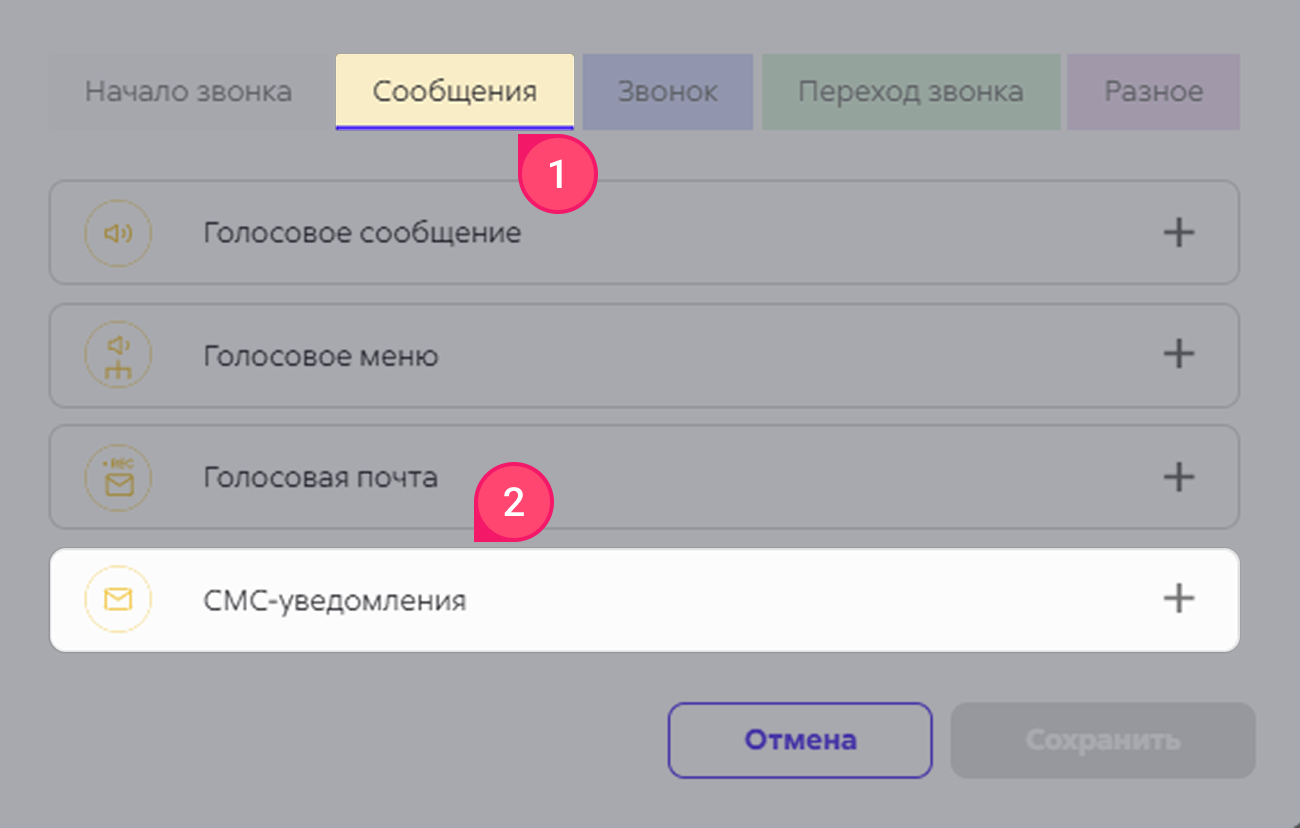Click the speaker icon for Голосовое сообщение
The width and height of the screenshot is (1300, 828).
(x=118, y=233)
